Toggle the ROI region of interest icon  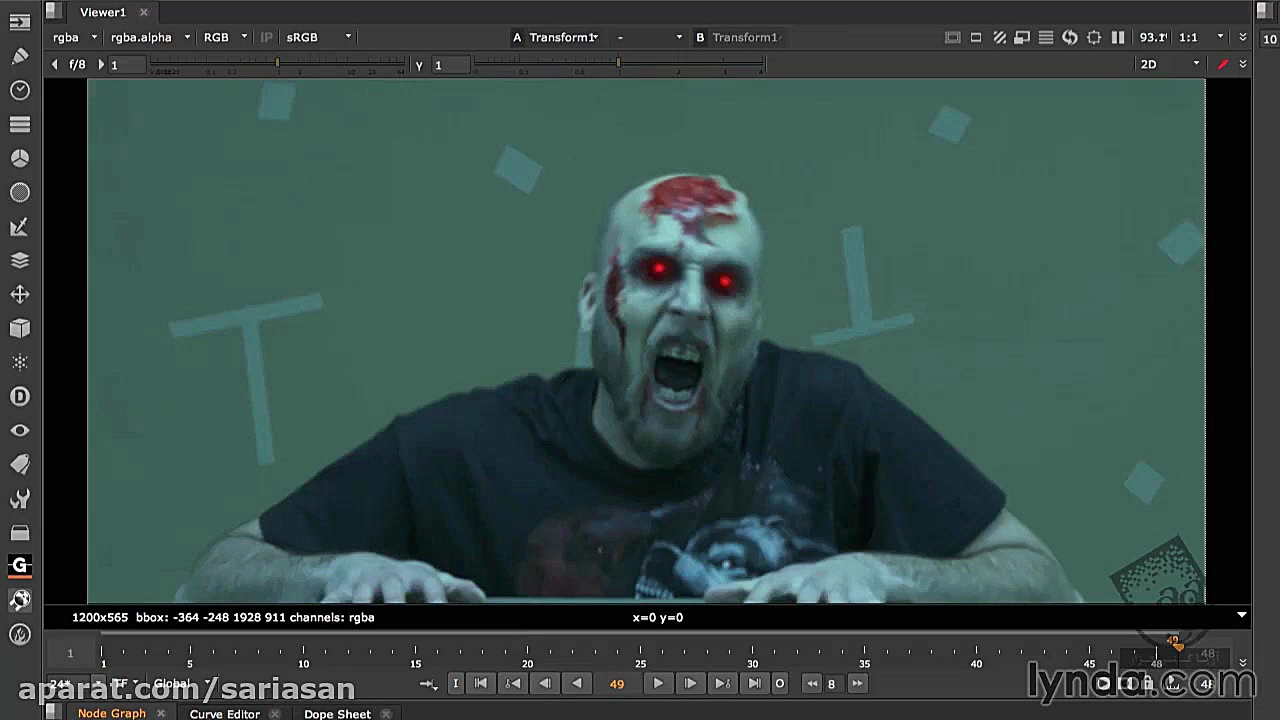click(1094, 37)
